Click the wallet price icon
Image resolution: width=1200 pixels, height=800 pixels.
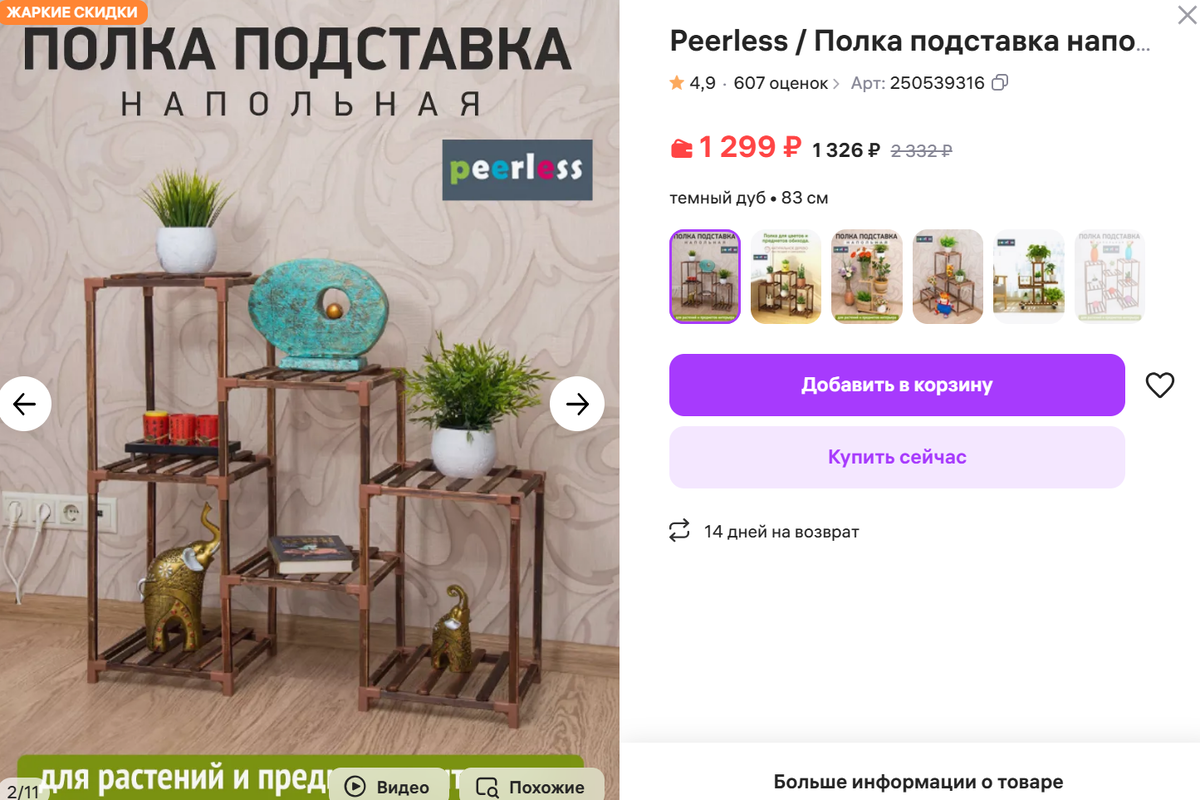tap(681, 149)
